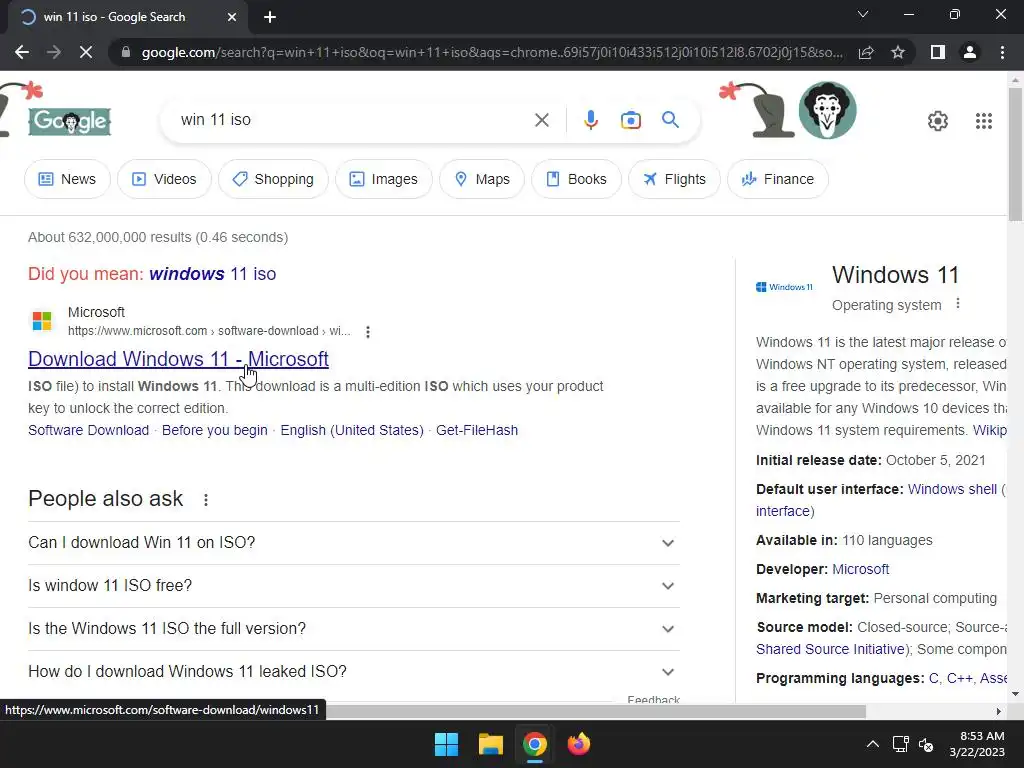The width and height of the screenshot is (1024, 768).
Task: Click the browser back arrow
Action: [x=22, y=52]
